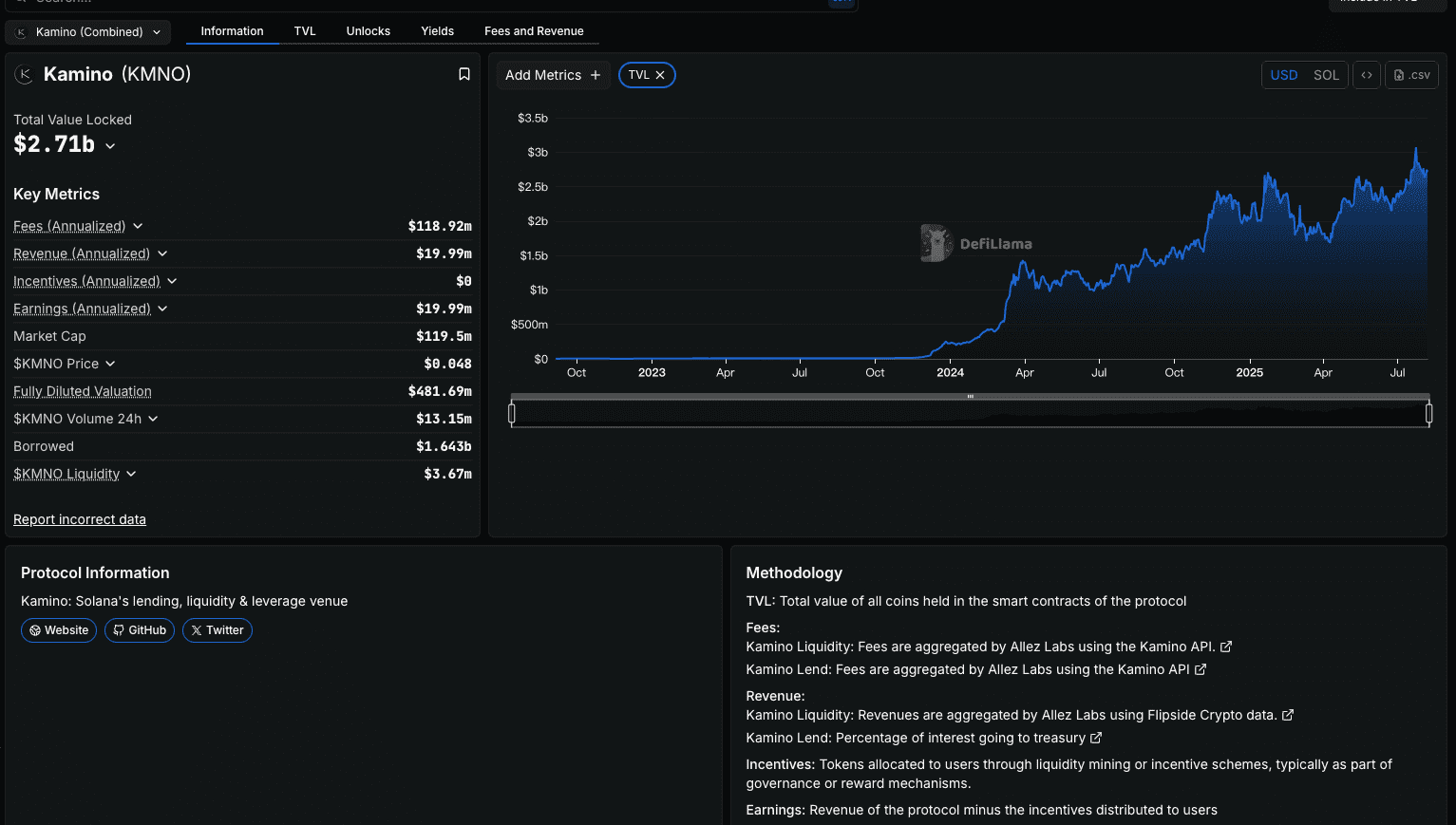Switch to the TVL tab
Image resolution: width=1456 pixels, height=825 pixels.
[x=305, y=31]
